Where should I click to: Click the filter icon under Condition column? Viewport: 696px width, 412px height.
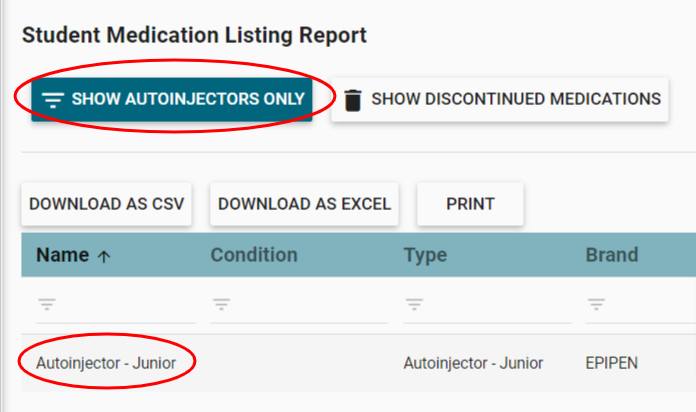(x=220, y=304)
